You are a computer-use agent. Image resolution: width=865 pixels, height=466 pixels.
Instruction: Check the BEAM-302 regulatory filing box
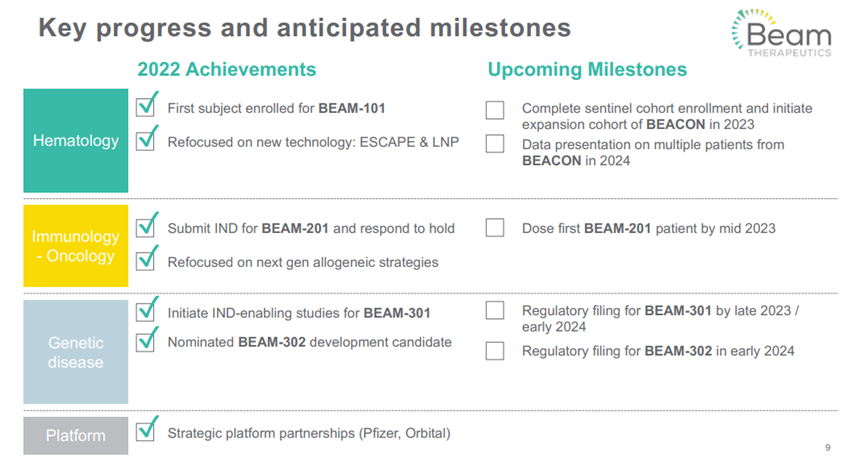495,351
